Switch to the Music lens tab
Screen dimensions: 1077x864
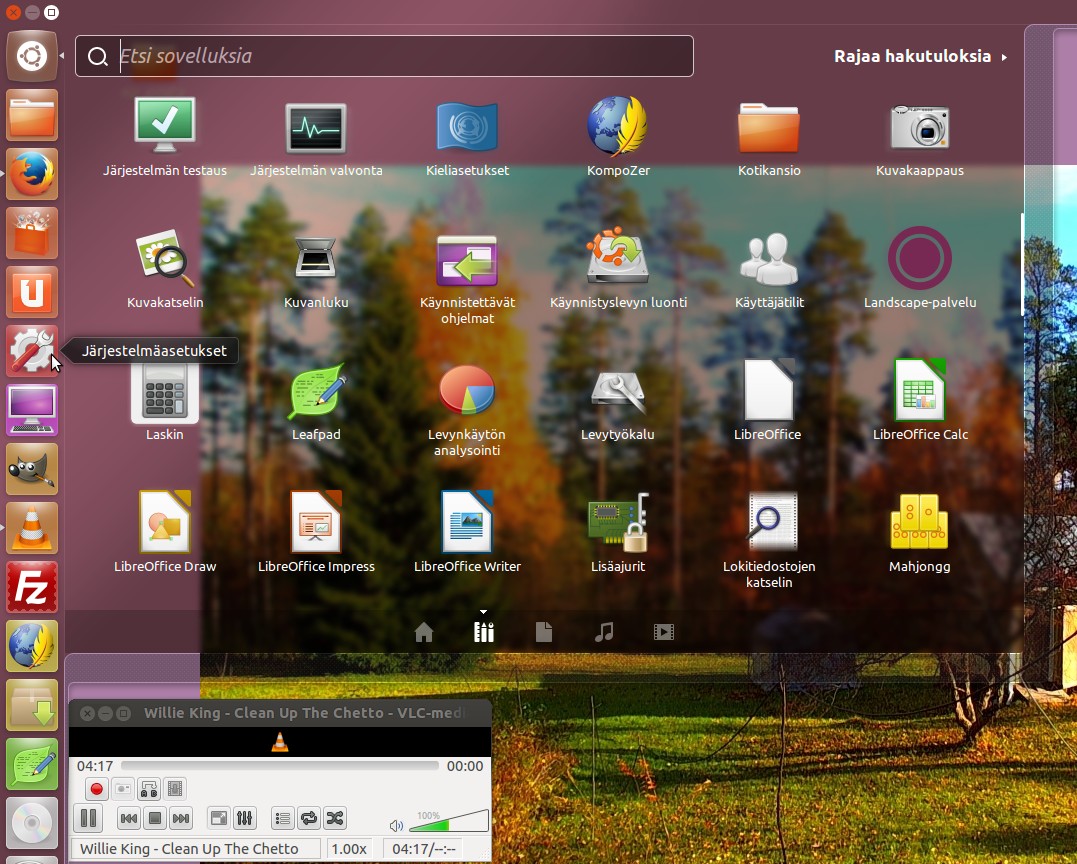(603, 632)
